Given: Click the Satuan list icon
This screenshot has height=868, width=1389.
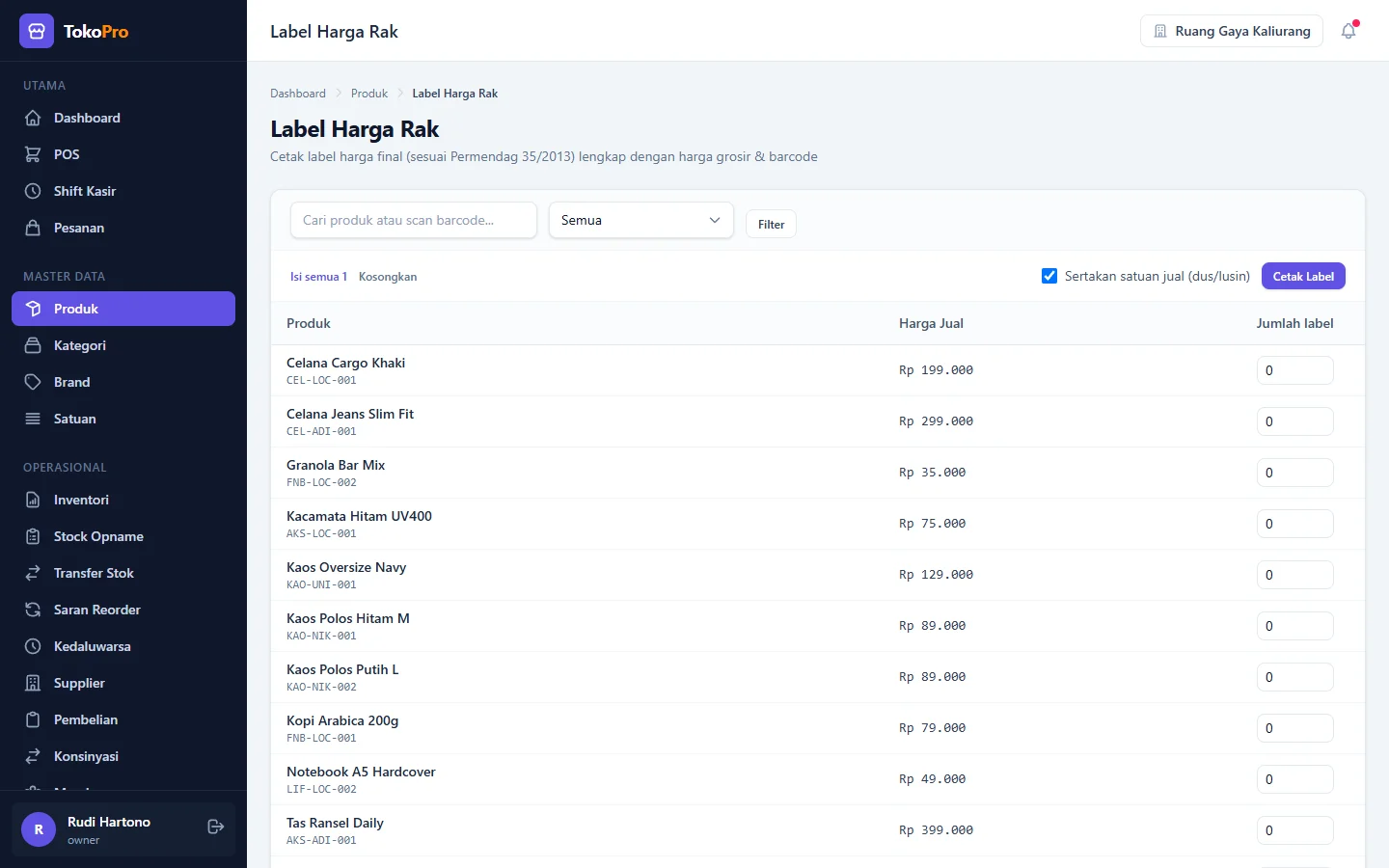Looking at the screenshot, I should [33, 419].
